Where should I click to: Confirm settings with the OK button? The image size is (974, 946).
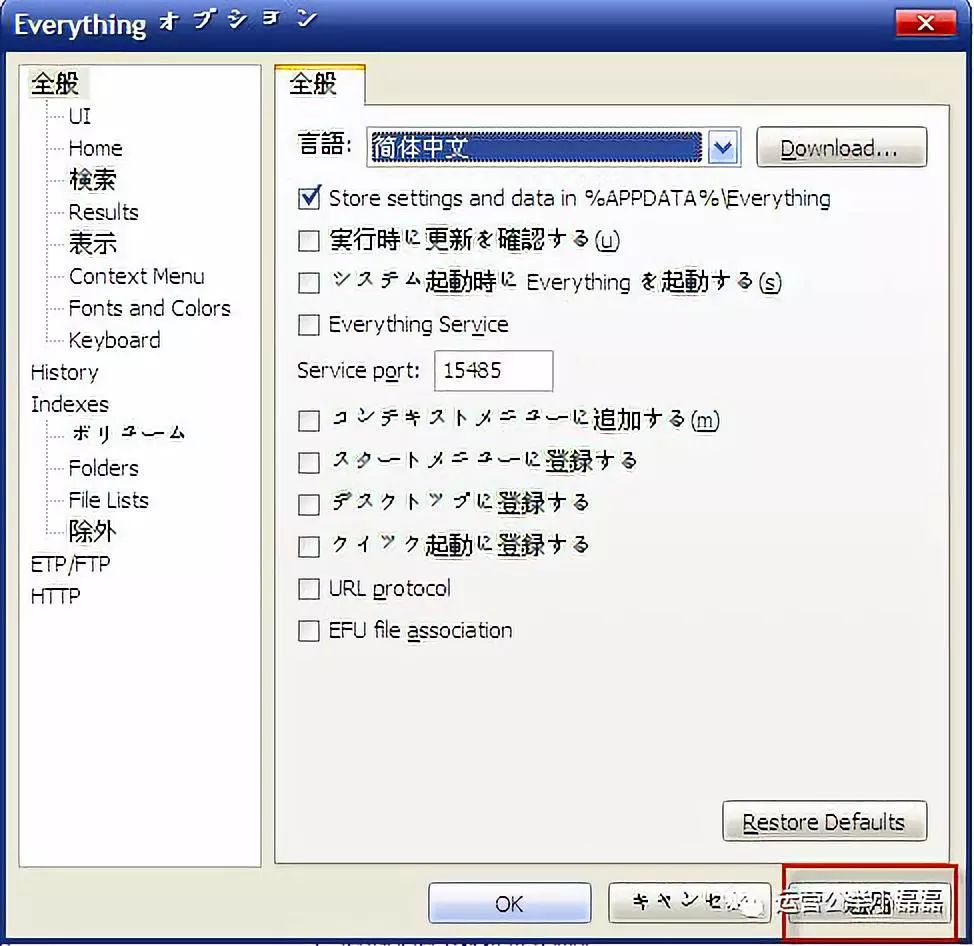point(509,903)
